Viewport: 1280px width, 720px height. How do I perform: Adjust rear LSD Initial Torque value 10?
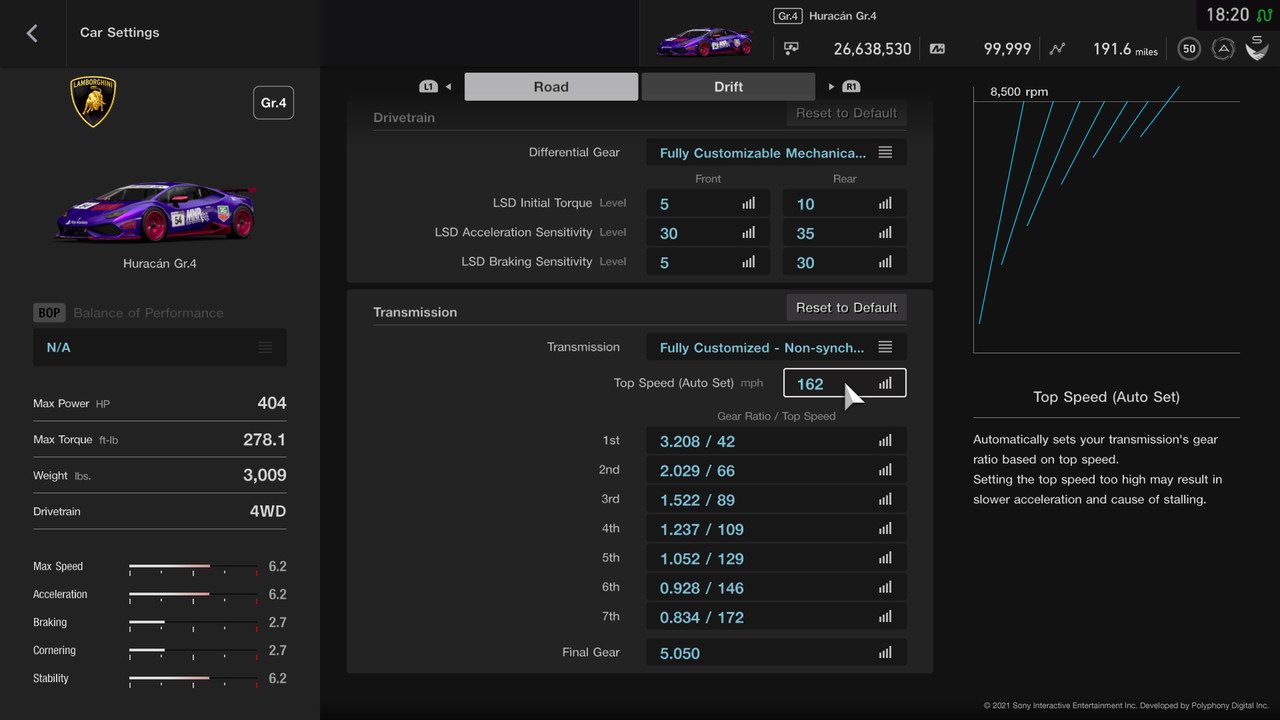point(845,203)
